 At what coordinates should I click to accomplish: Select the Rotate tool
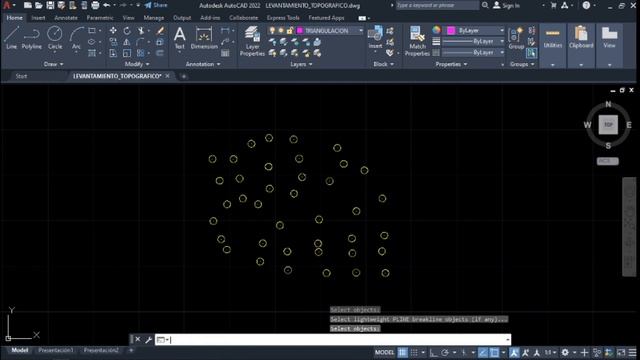pos(127,31)
